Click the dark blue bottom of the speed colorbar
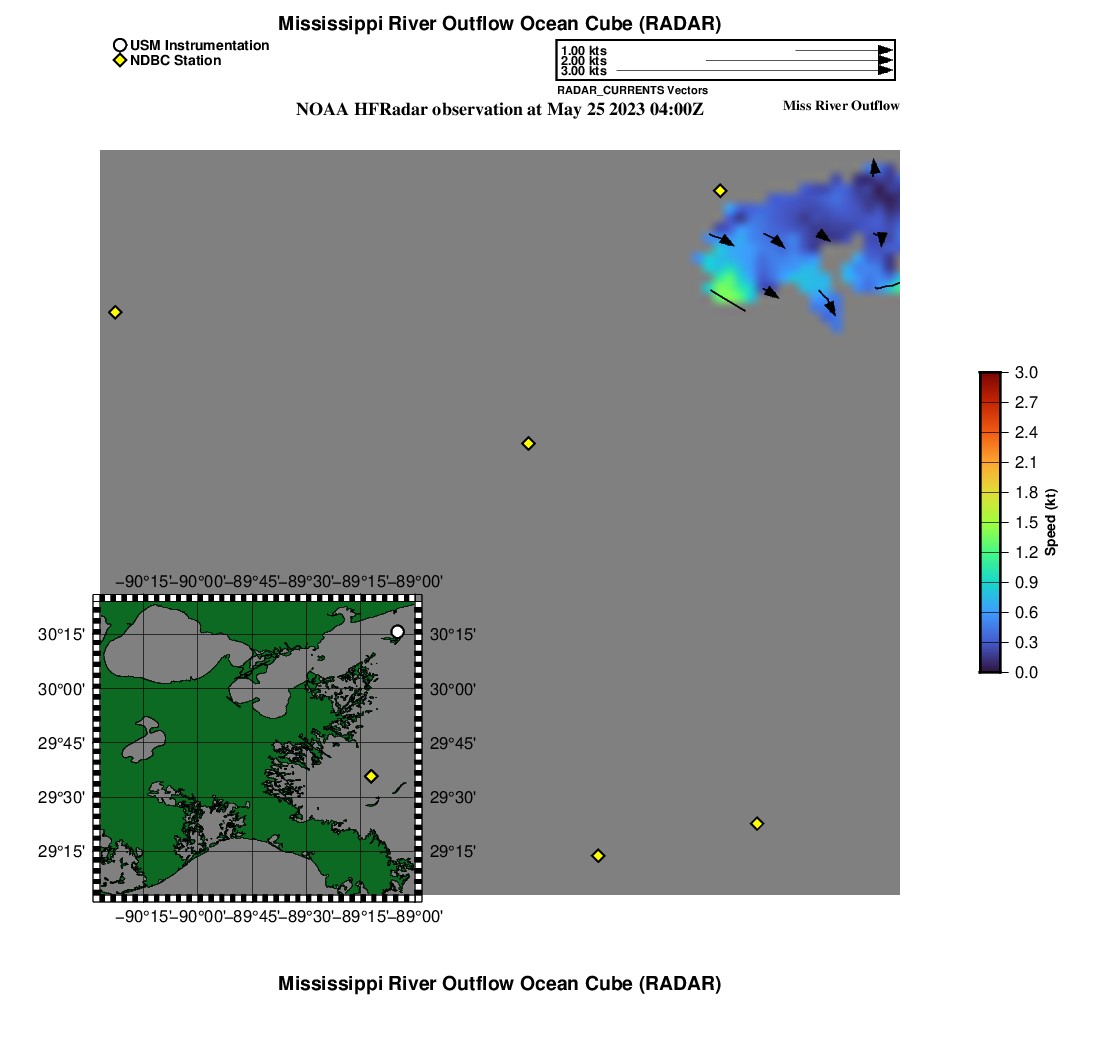 [x=989, y=667]
